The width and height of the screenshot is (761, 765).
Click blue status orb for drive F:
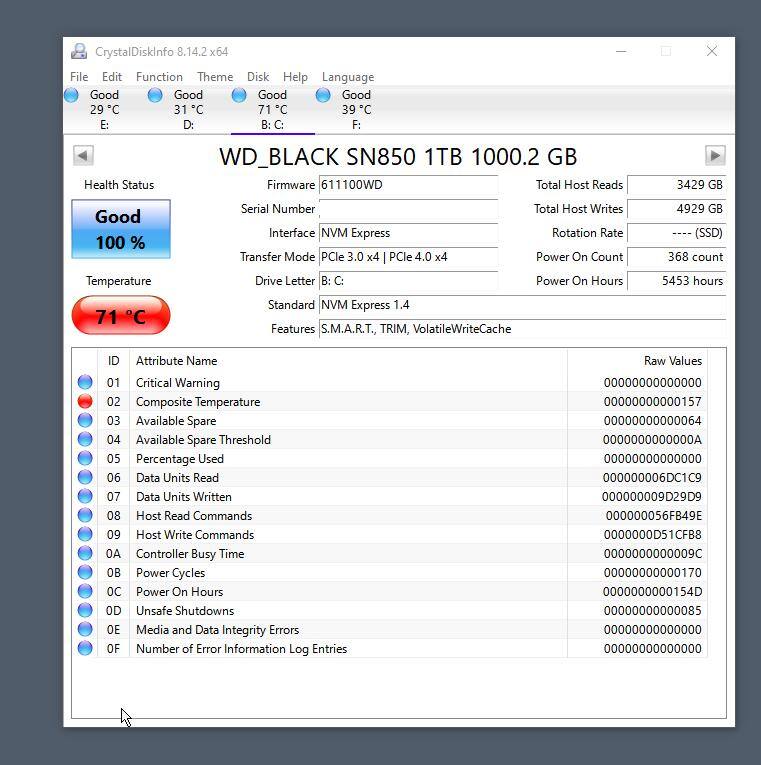pyautogui.click(x=323, y=95)
